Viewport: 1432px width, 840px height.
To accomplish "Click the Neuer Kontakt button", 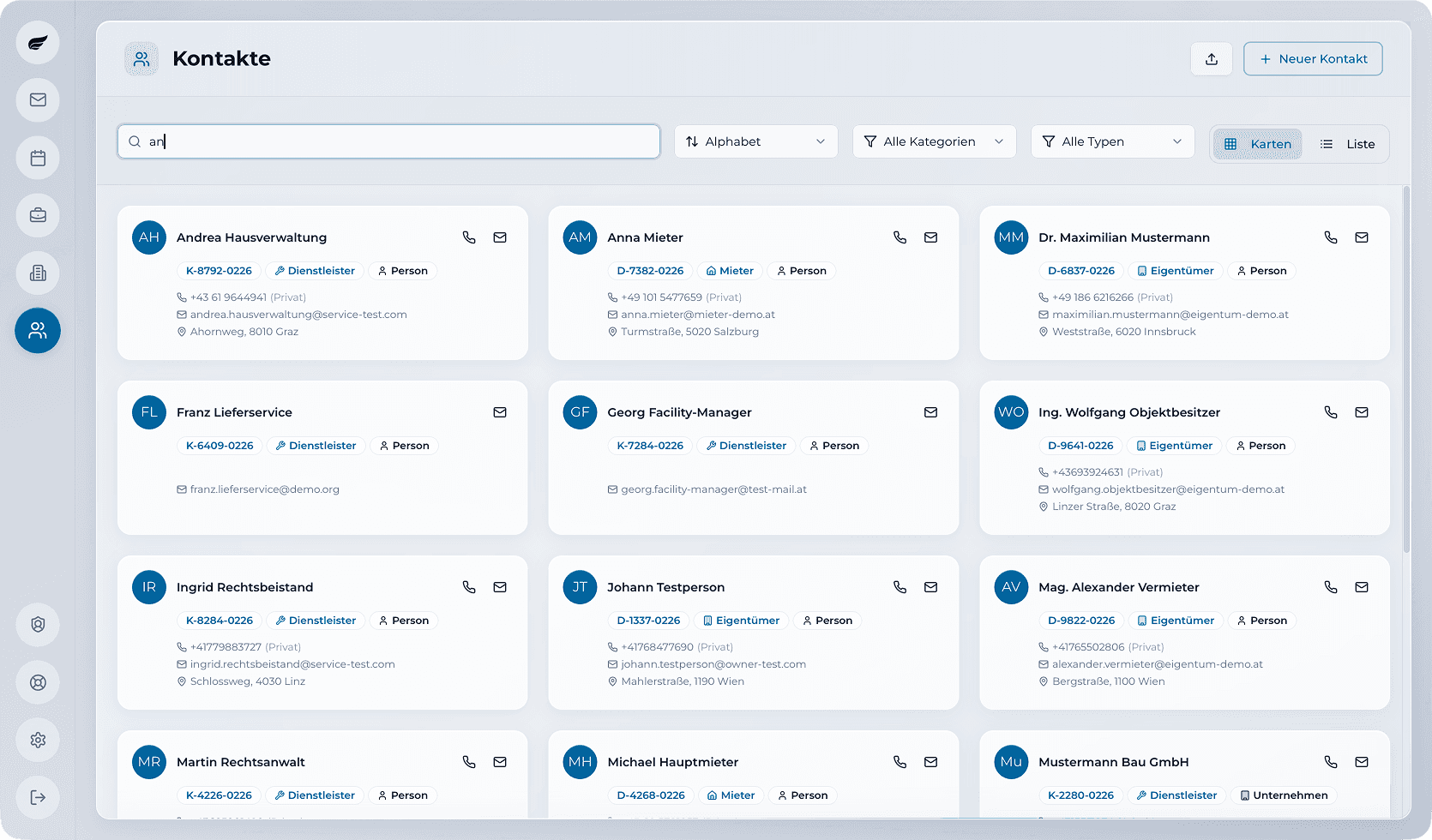I will click(x=1313, y=59).
